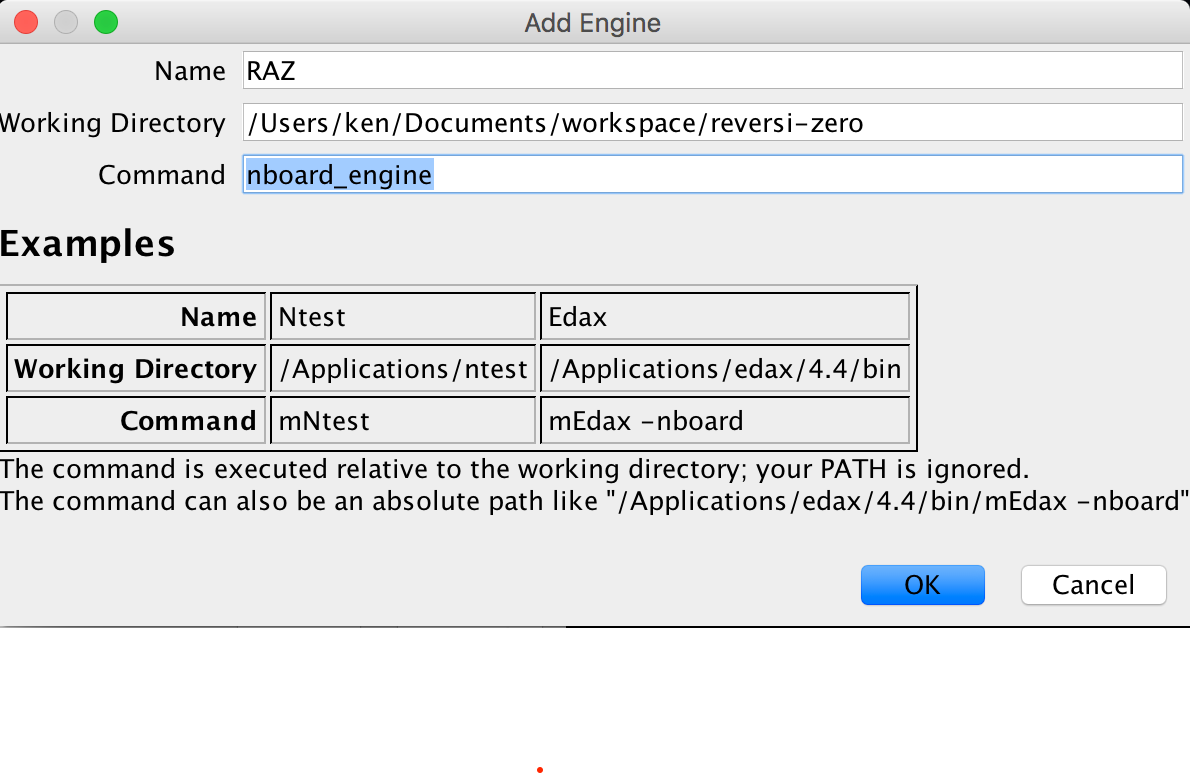Select the Command field with nboard_engine
1190x774 pixels.
pyautogui.click(x=712, y=175)
